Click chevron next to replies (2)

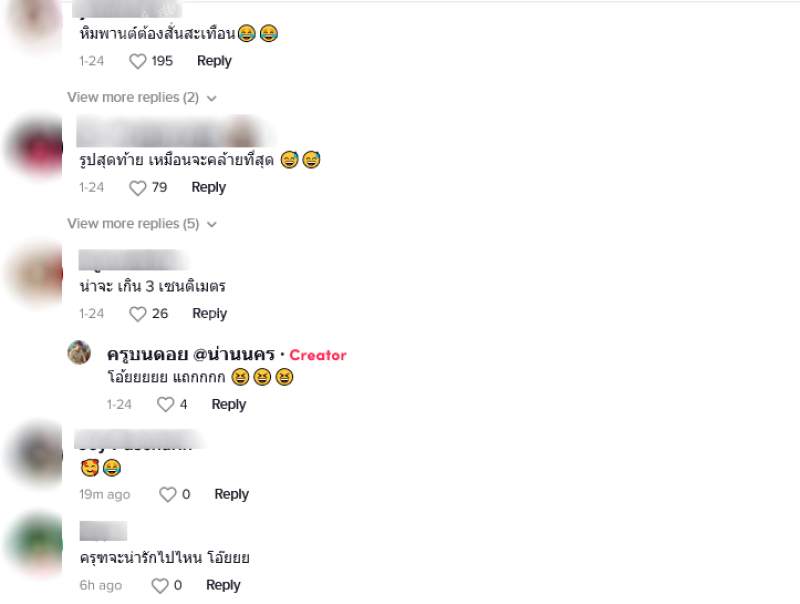[212, 98]
